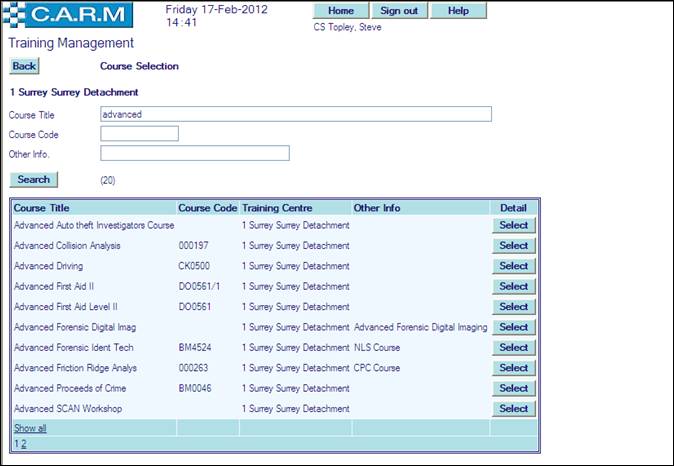674x466 pixels.
Task: Select Advanced Forensic Digital Imag course
Action: point(513,327)
